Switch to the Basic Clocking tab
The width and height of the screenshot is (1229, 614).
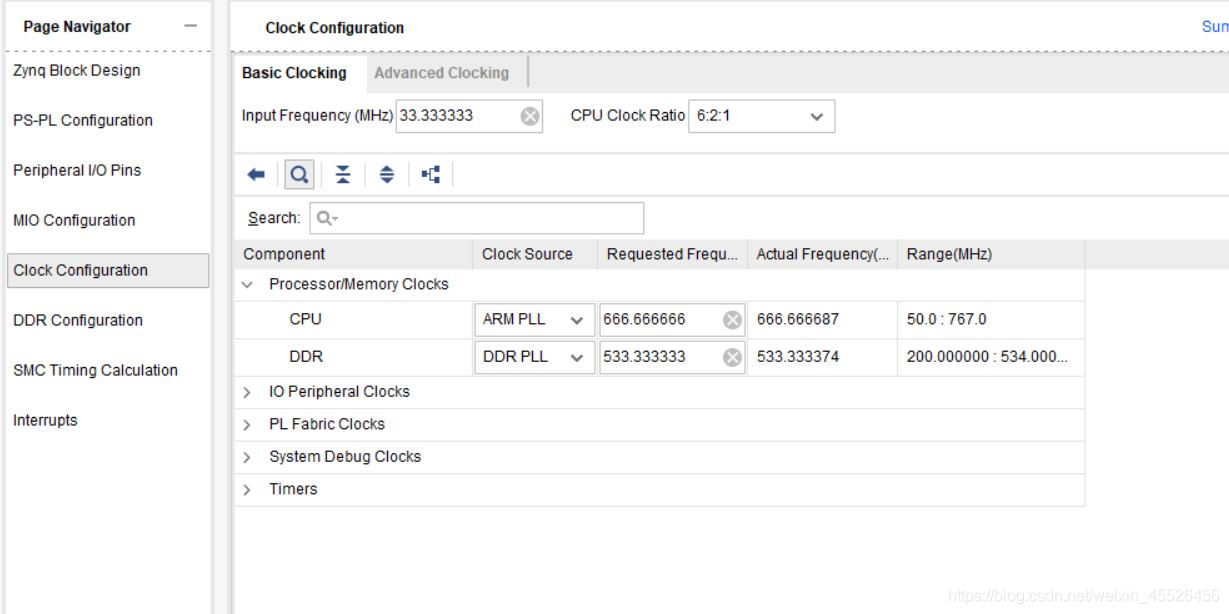tap(295, 73)
